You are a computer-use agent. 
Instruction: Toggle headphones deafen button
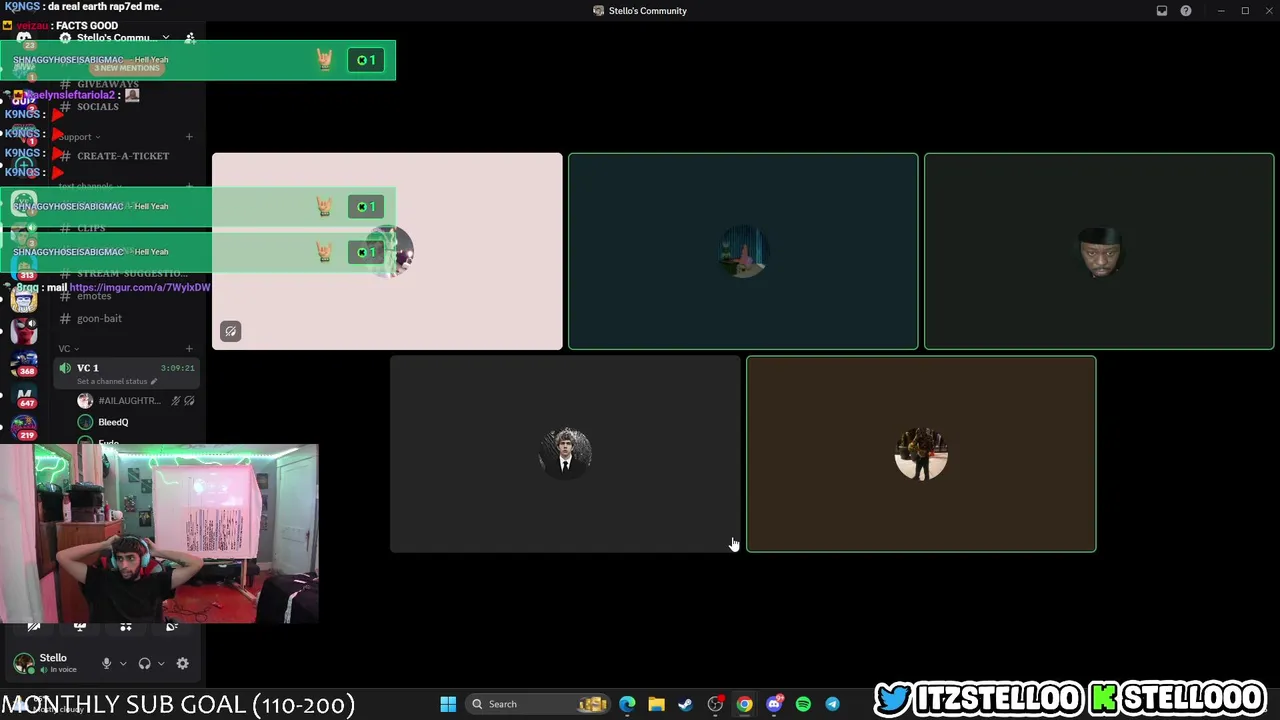pos(144,663)
